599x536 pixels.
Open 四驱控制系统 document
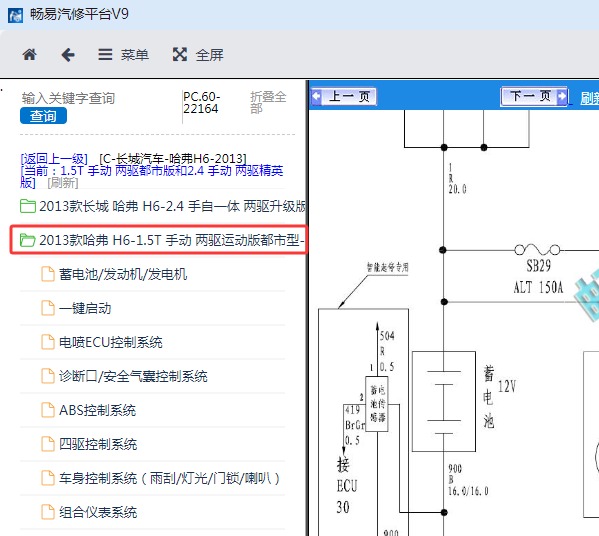[x=98, y=444]
